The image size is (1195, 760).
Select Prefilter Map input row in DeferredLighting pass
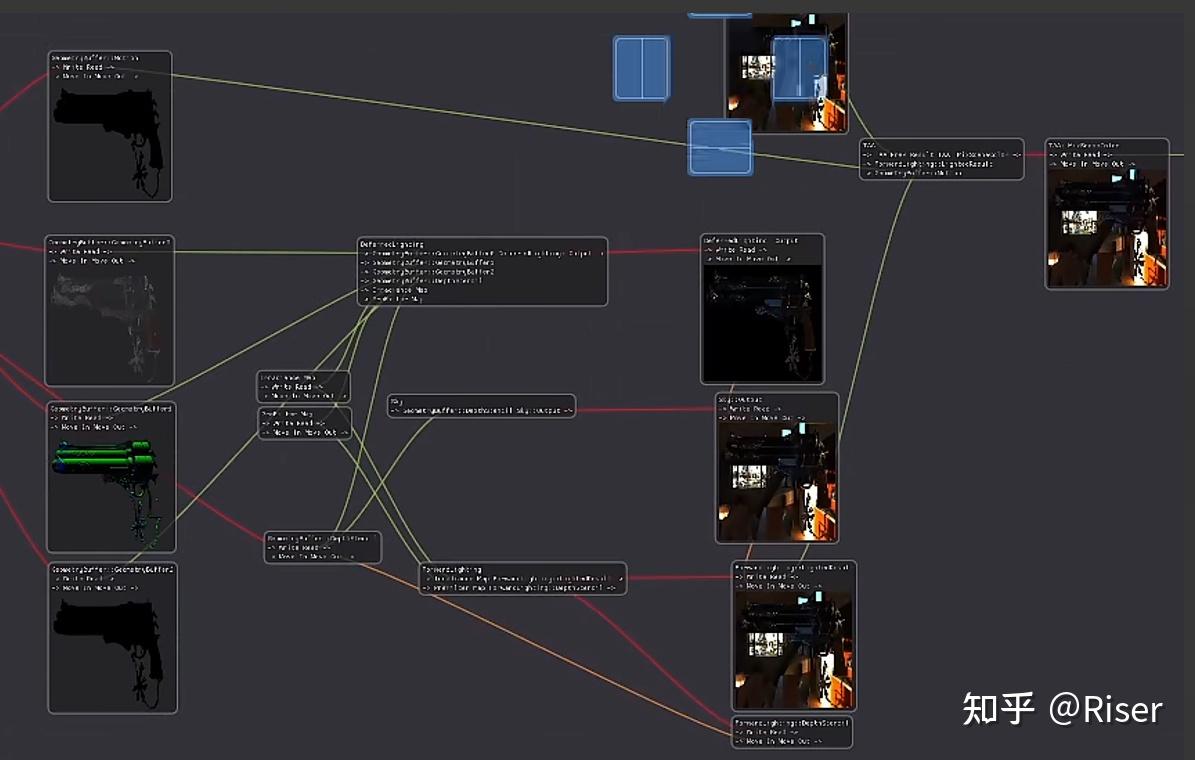(x=391, y=299)
